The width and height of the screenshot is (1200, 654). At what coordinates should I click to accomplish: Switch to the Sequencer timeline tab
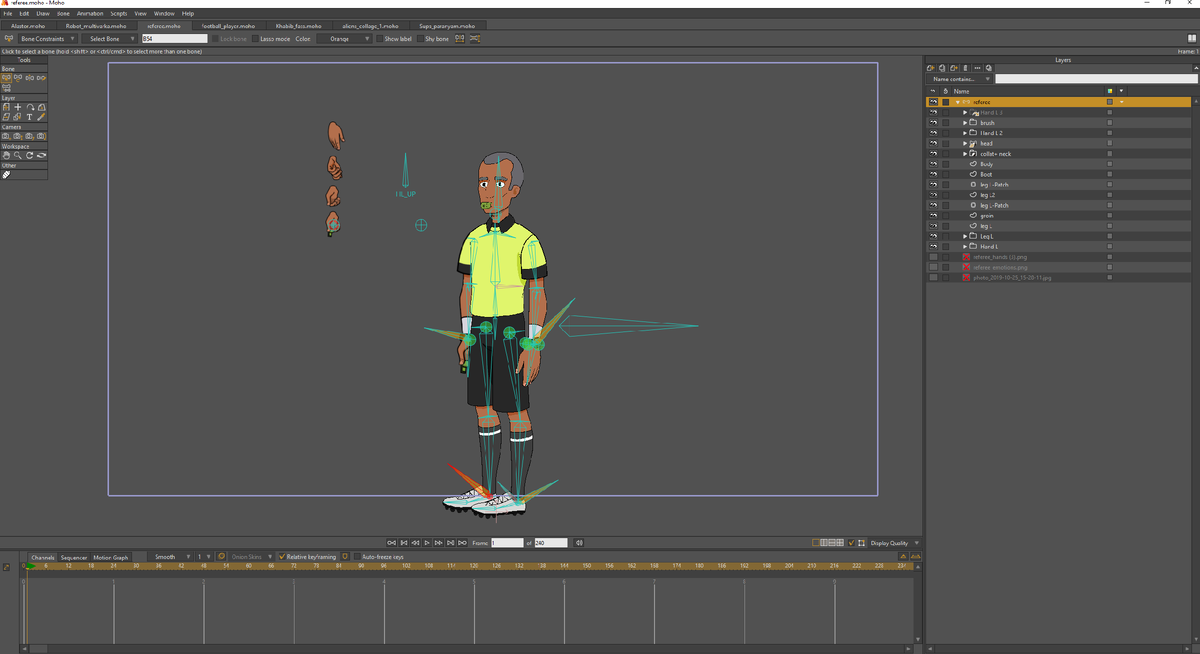74,557
